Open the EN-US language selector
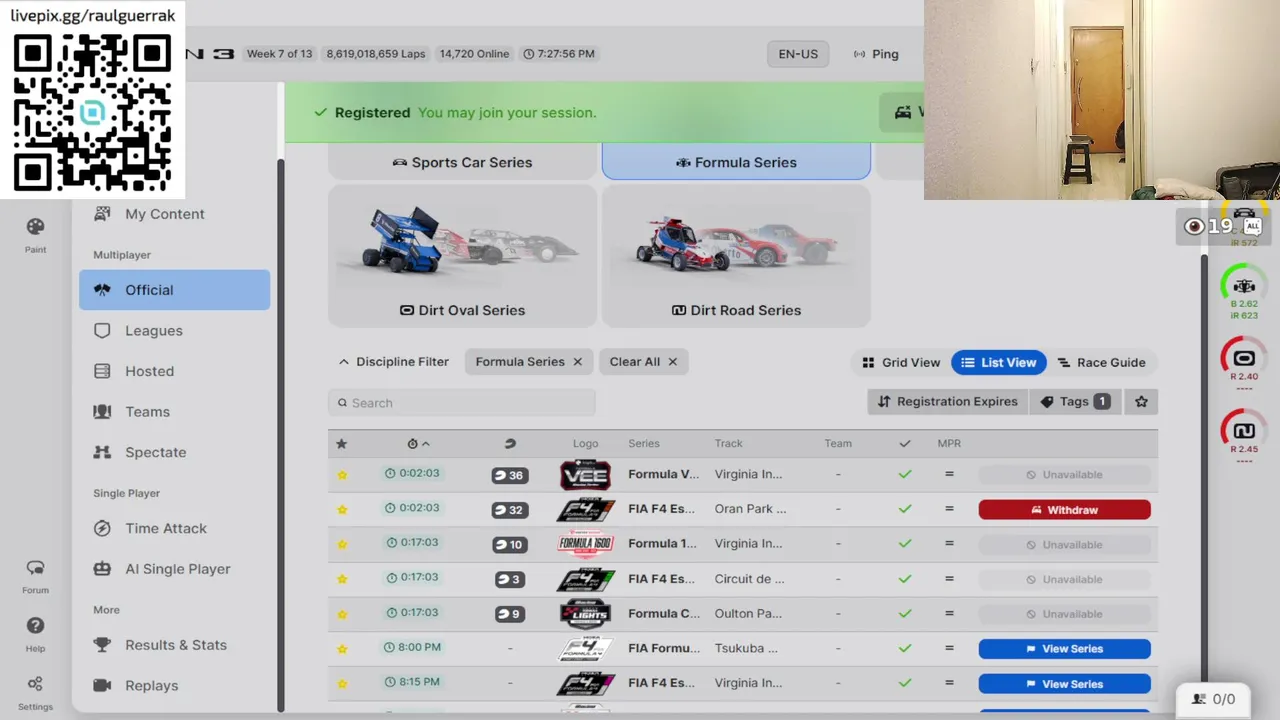 tap(798, 54)
